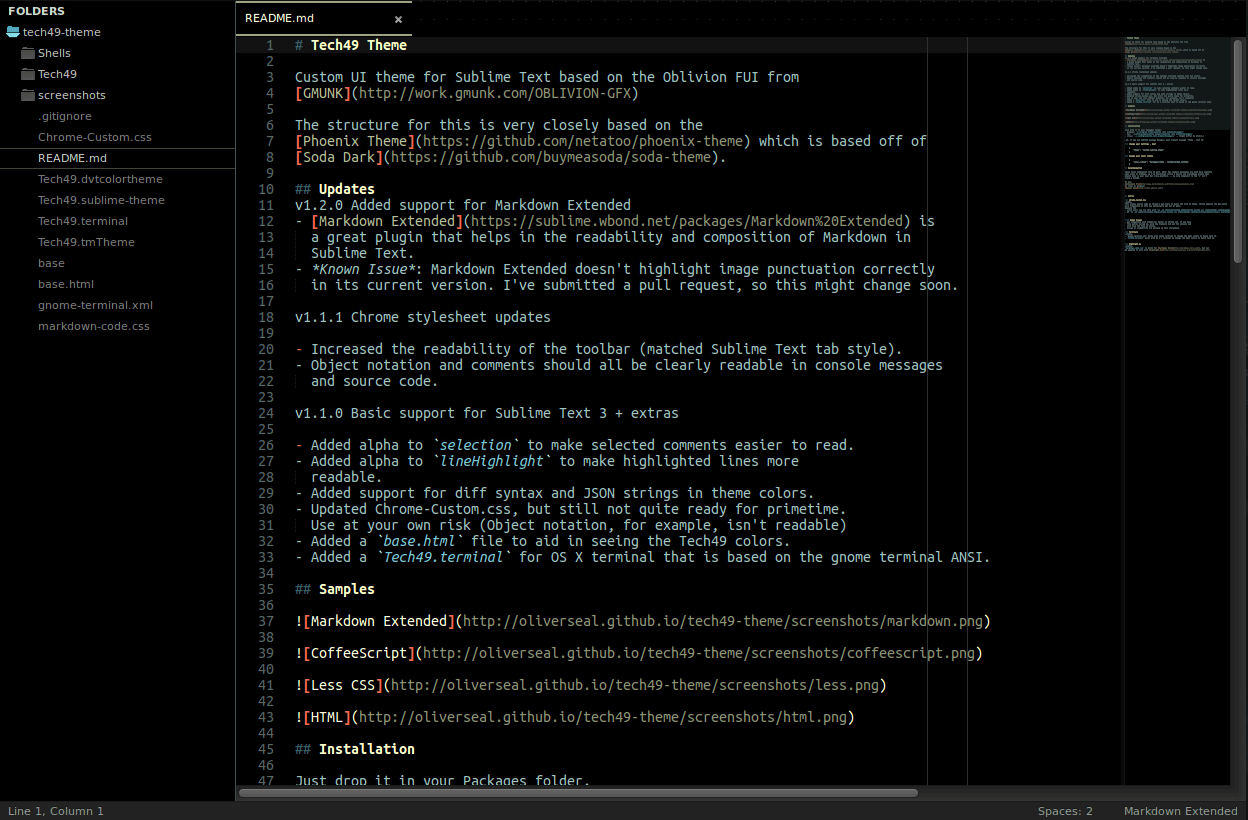Open Tech49.dvtcolortheme file
This screenshot has height=820, width=1248.
click(100, 179)
